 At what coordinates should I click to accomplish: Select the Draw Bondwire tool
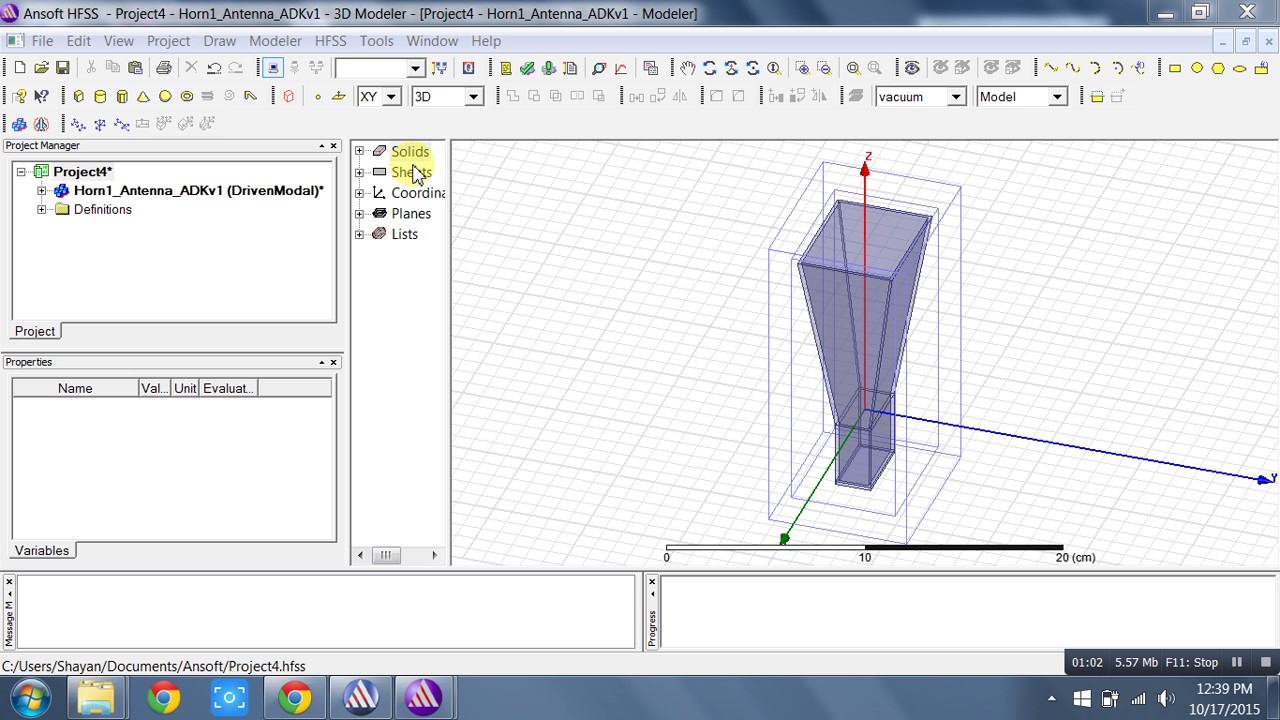tap(251, 96)
